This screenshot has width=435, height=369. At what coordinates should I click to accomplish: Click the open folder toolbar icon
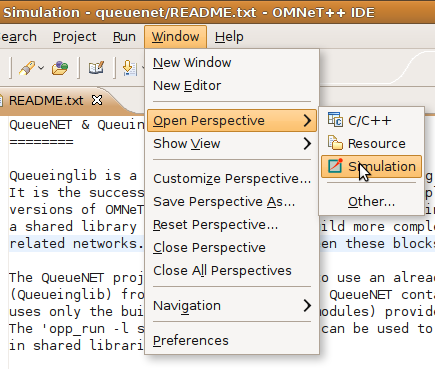click(x=60, y=68)
